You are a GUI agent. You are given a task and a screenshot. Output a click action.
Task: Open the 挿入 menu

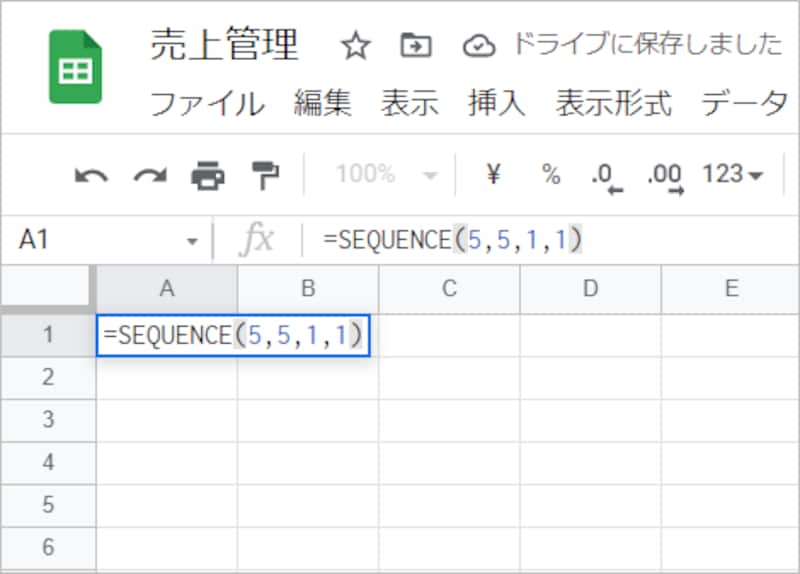point(497,103)
